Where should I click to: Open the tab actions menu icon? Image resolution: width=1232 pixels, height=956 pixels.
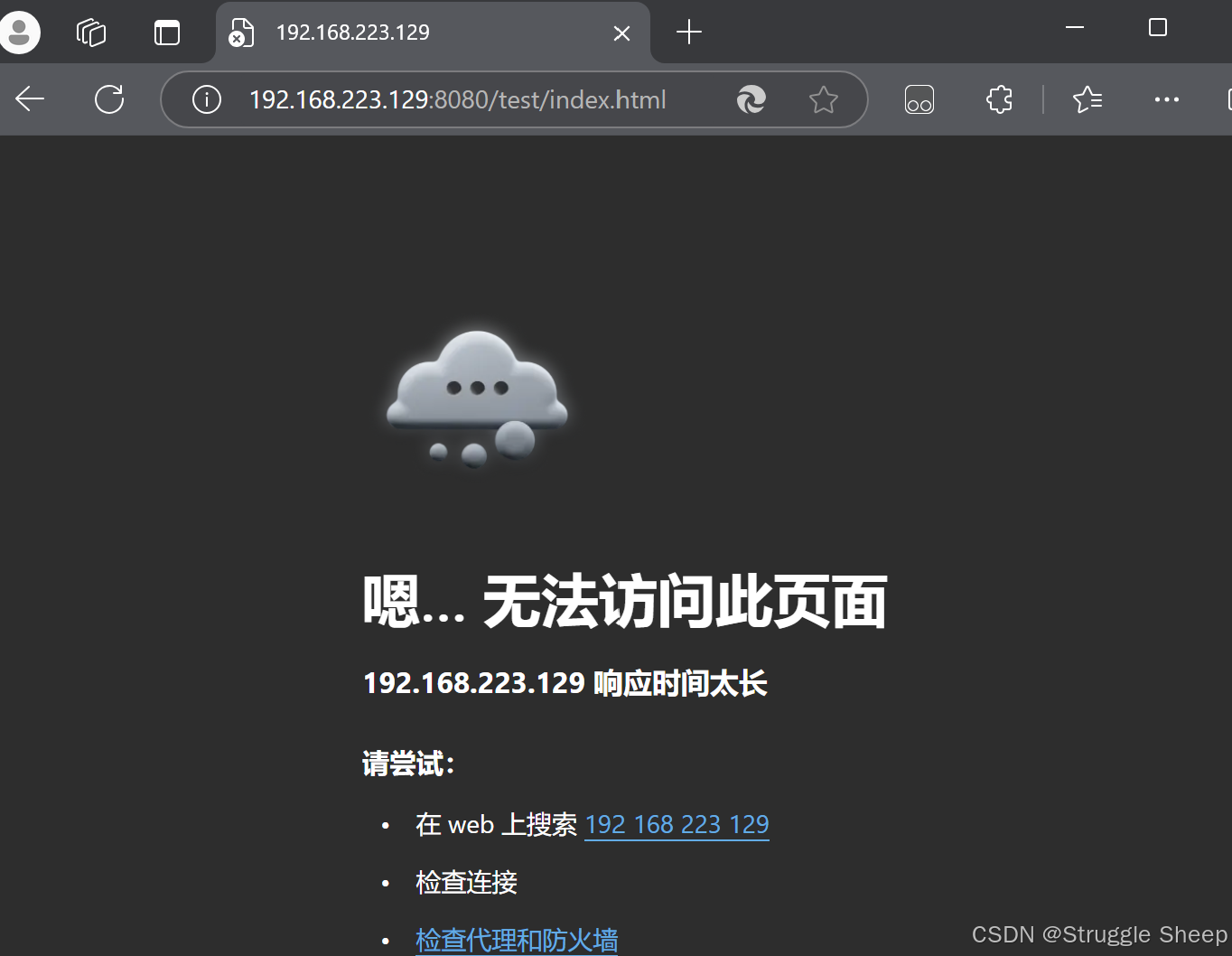pos(167,33)
